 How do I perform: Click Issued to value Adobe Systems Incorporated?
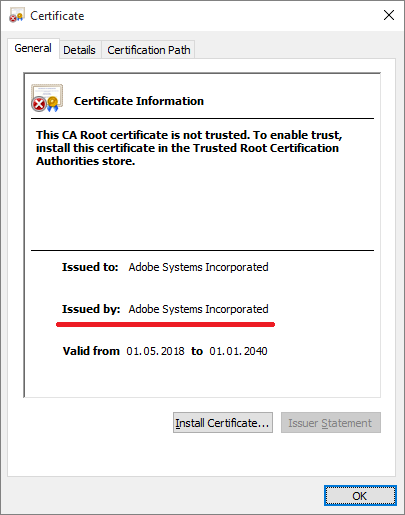point(198,267)
